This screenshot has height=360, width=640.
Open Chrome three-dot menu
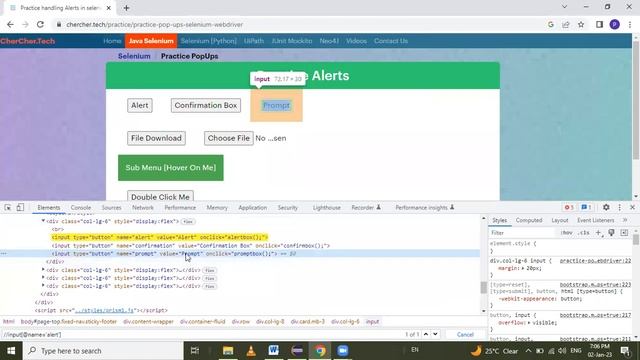click(x=630, y=24)
